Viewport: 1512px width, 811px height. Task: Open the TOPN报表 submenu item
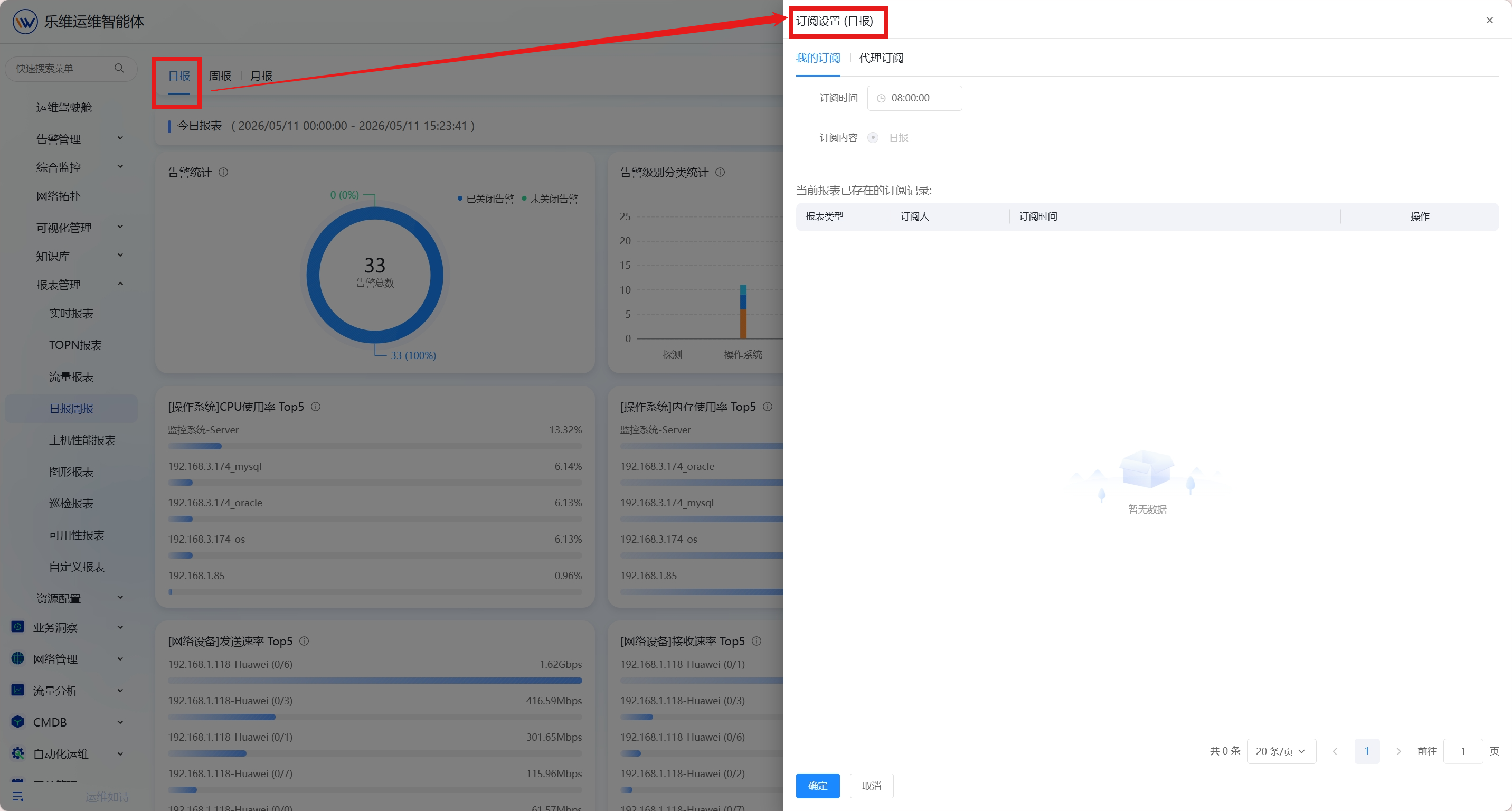tap(75, 345)
